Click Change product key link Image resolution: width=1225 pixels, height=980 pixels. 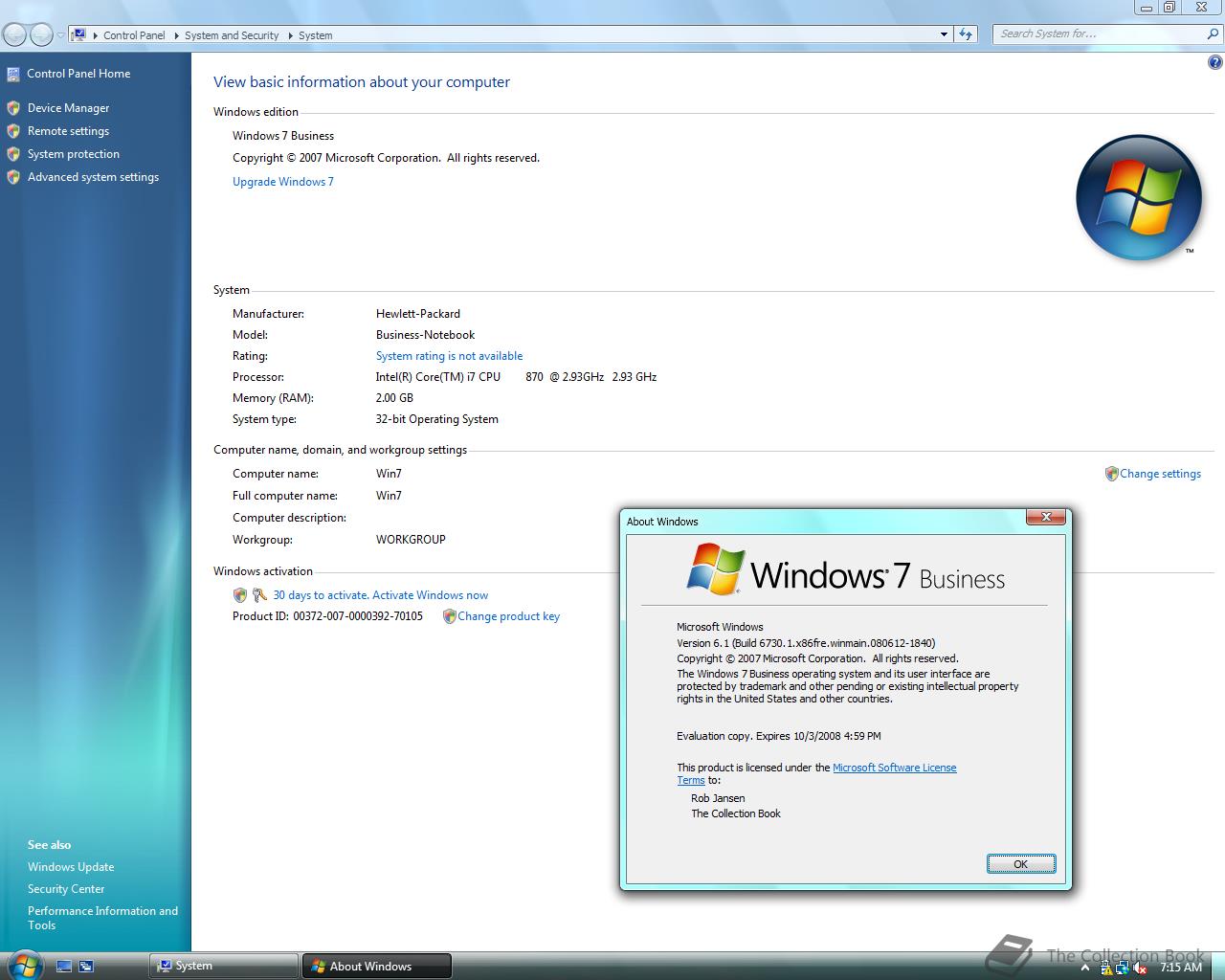tap(508, 616)
